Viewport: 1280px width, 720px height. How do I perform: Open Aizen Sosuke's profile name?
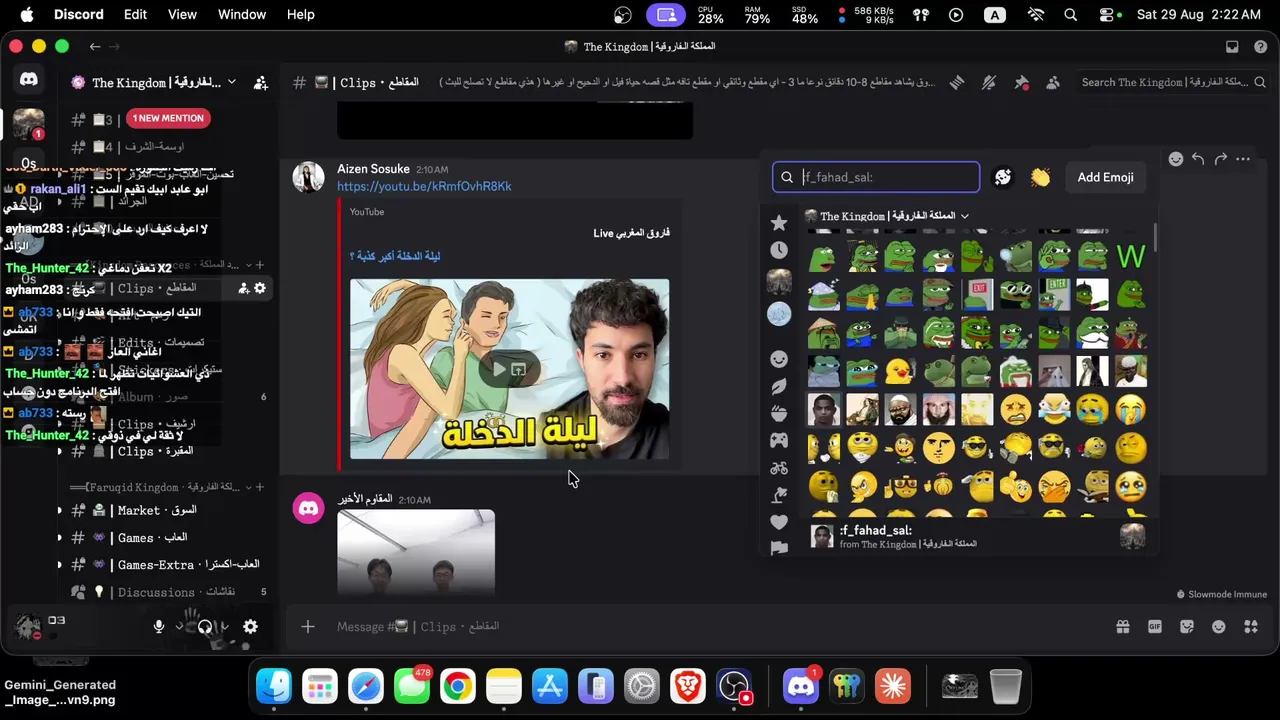373,169
